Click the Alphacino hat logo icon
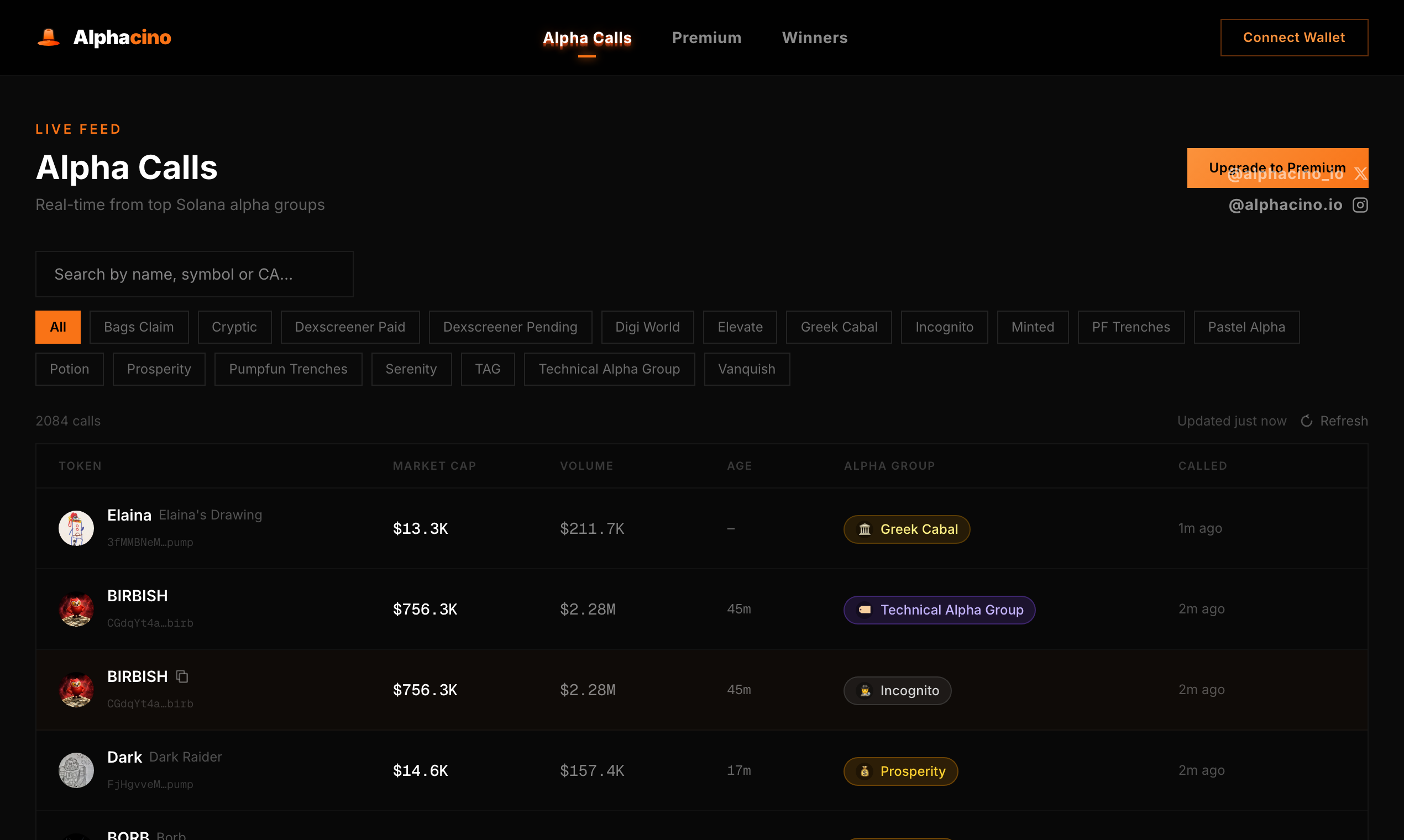 pos(48,38)
